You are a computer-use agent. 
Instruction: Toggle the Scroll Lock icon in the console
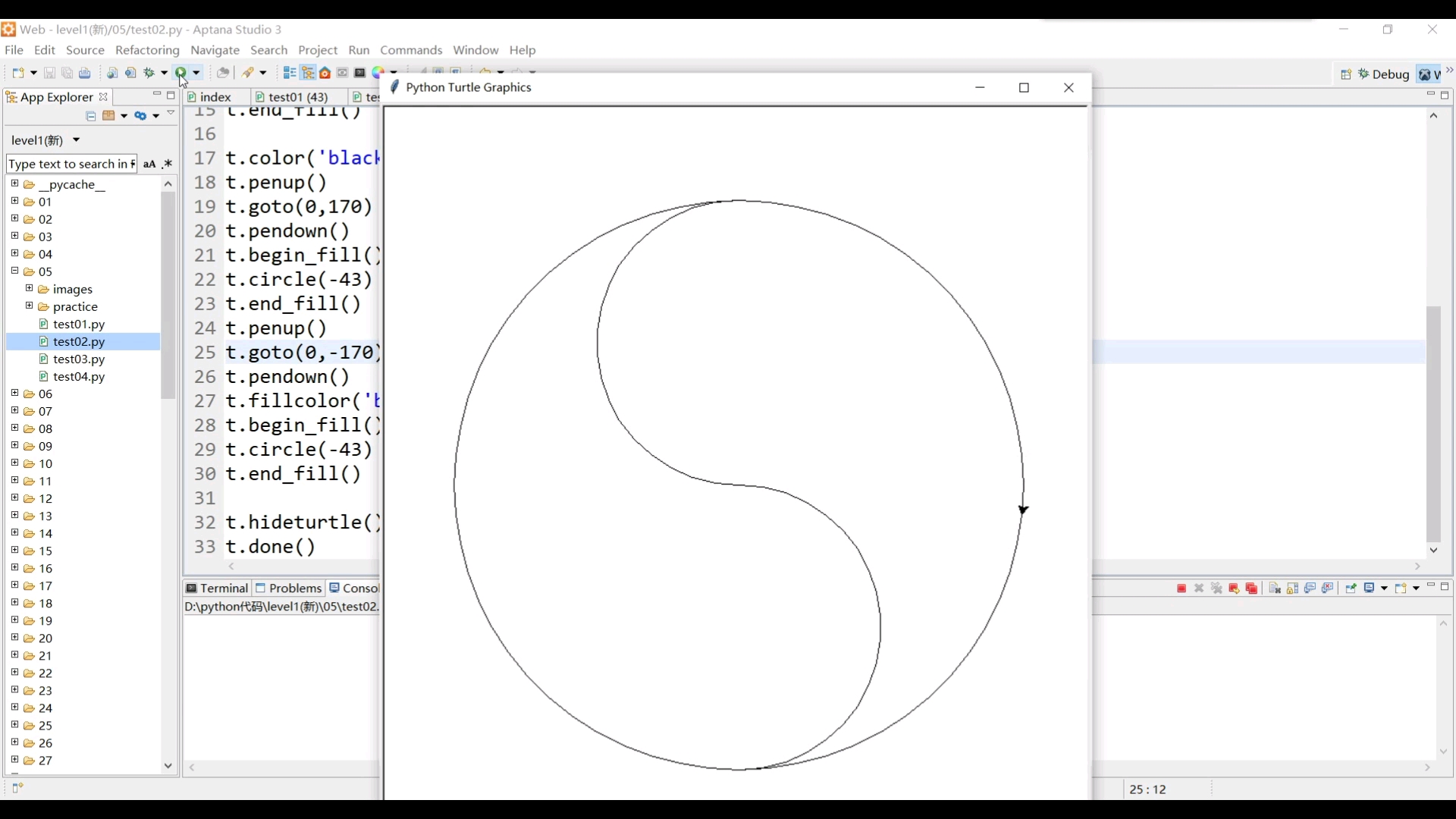point(1292,588)
